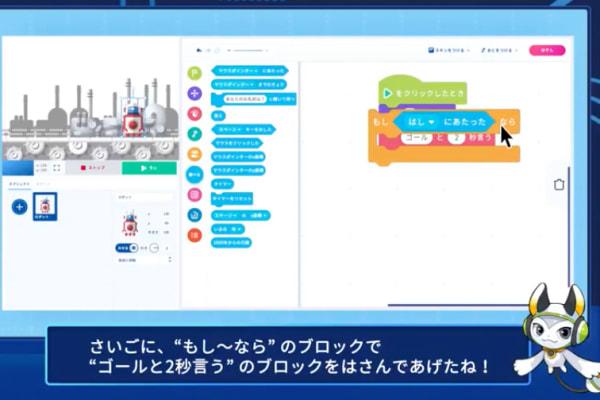The image size is (600, 400).
Task: Select the タイマー reporter palette block
Action: (x=222, y=184)
